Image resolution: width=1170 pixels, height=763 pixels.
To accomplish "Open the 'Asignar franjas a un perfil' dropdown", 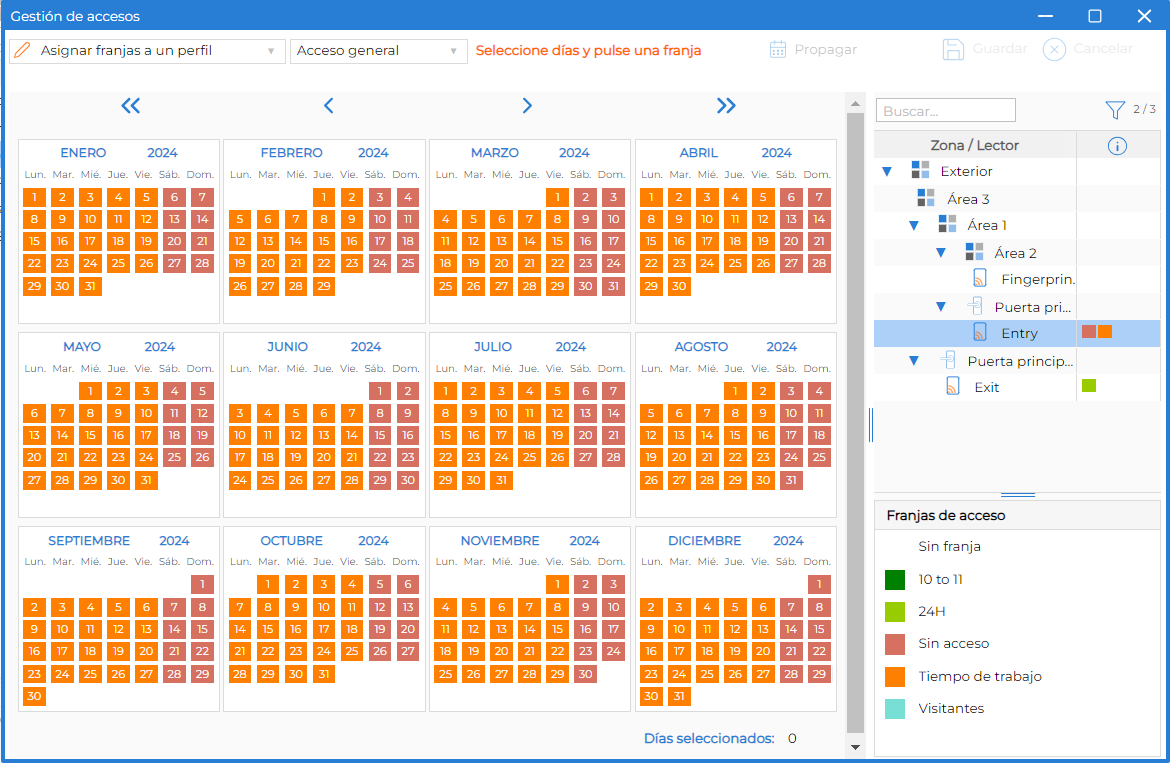I will point(148,51).
